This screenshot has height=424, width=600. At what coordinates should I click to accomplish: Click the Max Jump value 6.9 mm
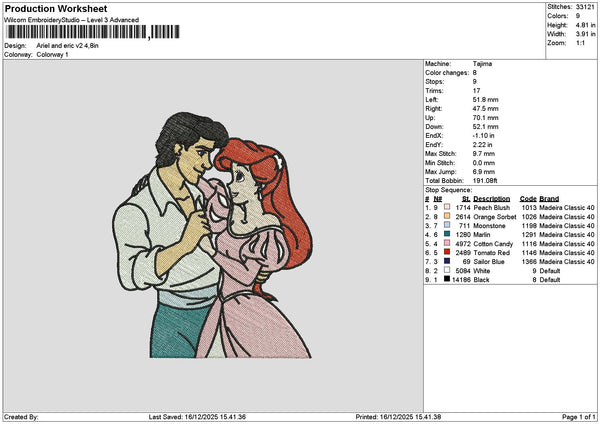[484, 172]
